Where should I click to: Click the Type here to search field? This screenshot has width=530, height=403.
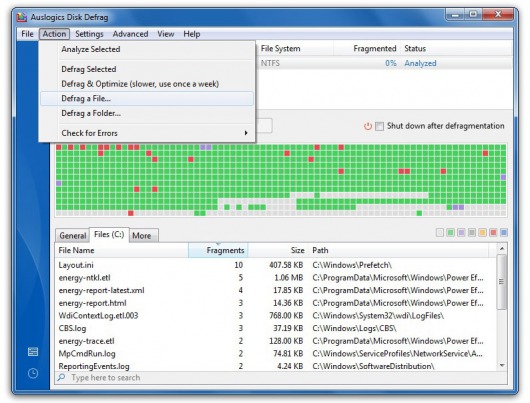click(281, 378)
